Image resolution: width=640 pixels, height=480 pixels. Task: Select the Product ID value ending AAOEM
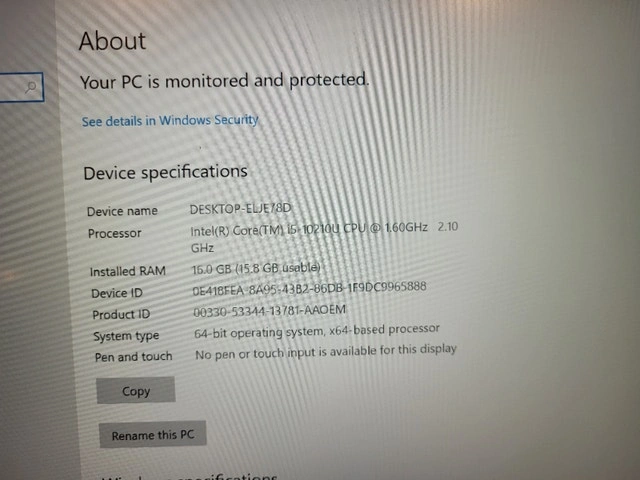coord(269,311)
